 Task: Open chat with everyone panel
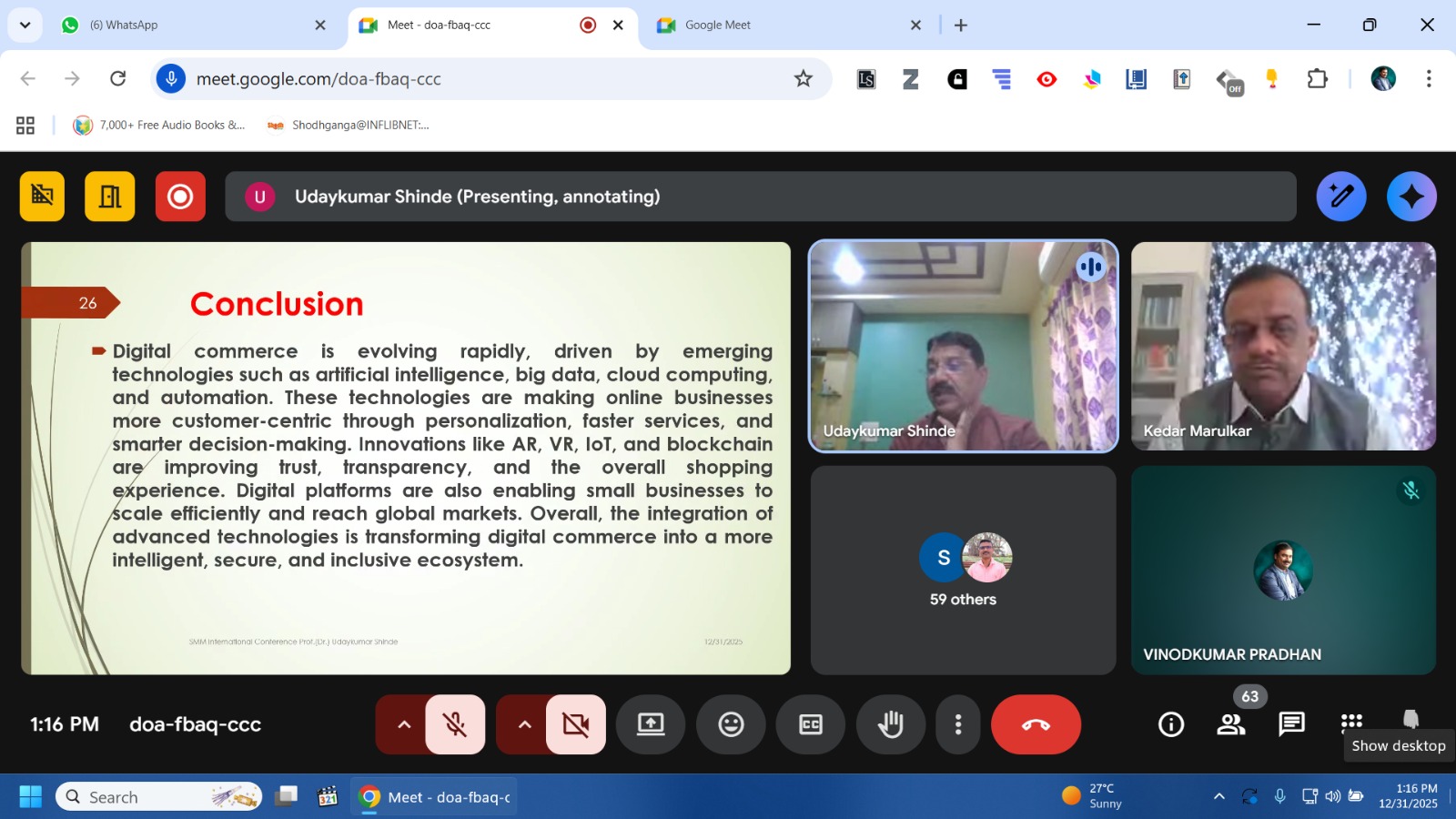tap(1291, 724)
